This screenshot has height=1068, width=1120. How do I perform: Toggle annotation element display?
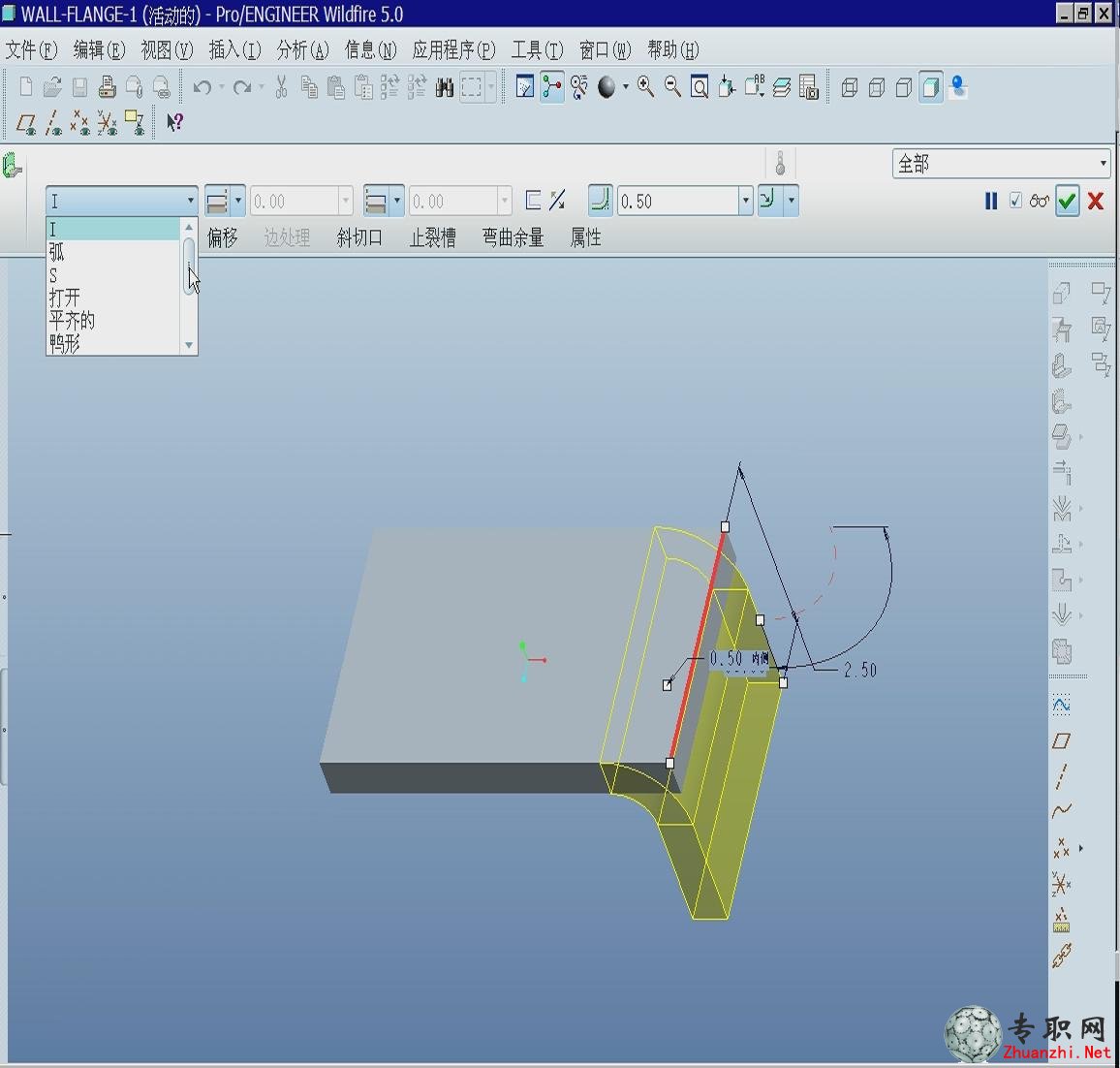tap(135, 123)
